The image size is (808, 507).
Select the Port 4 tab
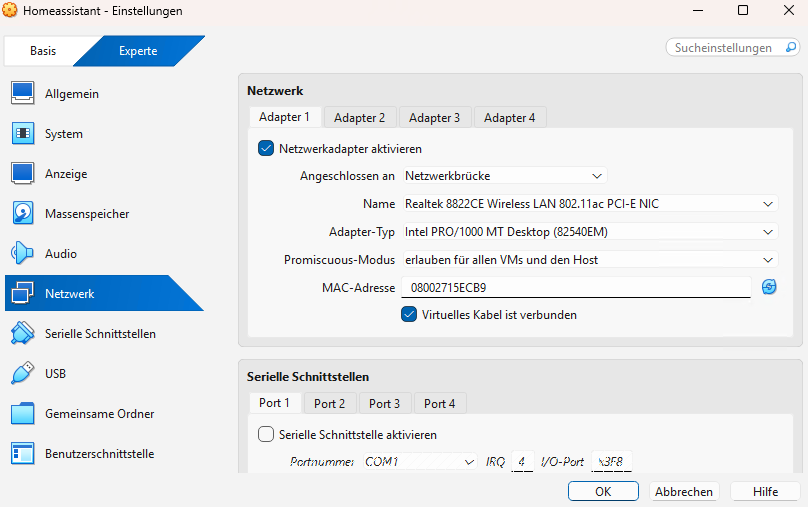click(440, 403)
